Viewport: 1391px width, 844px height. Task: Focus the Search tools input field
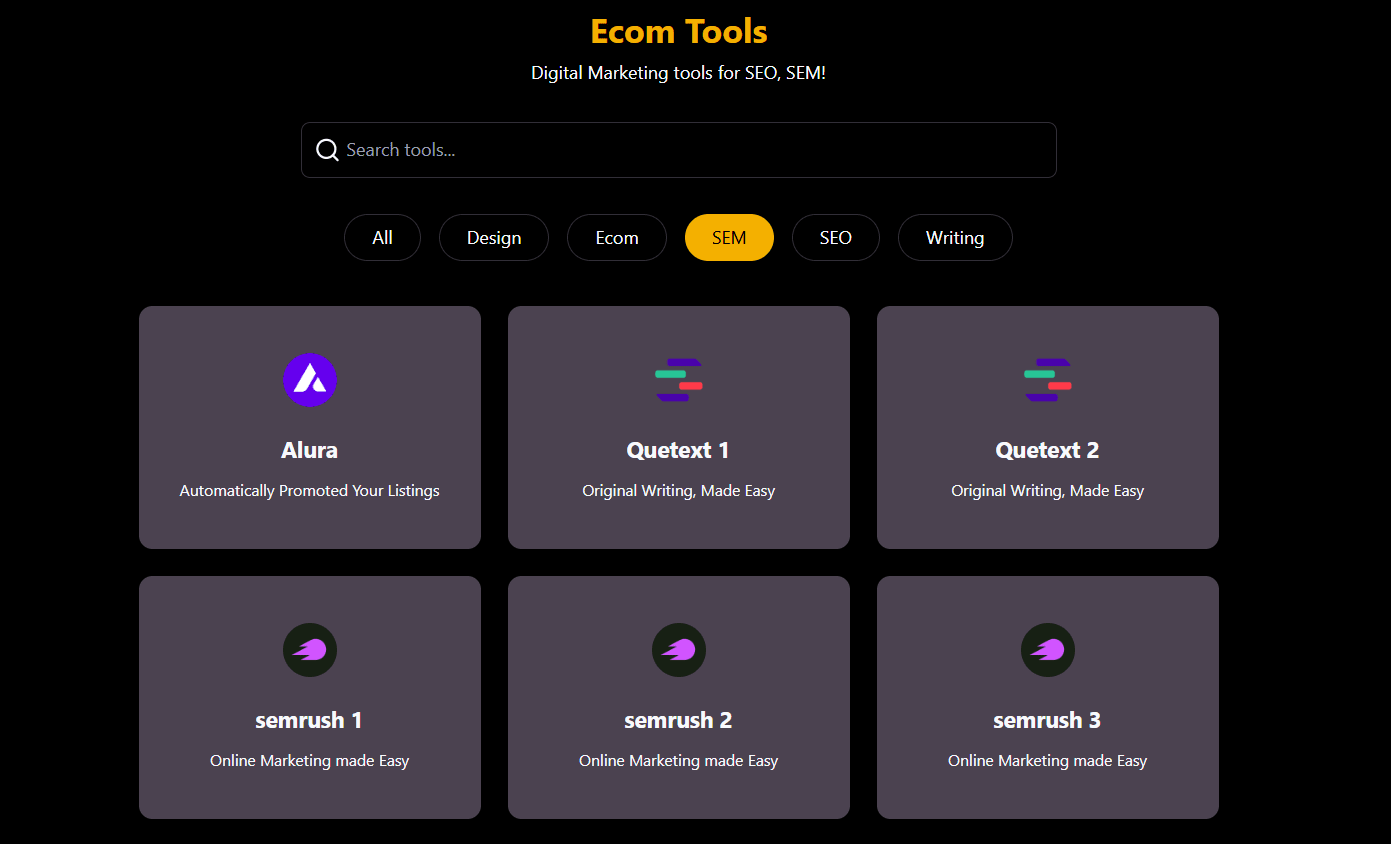679,150
